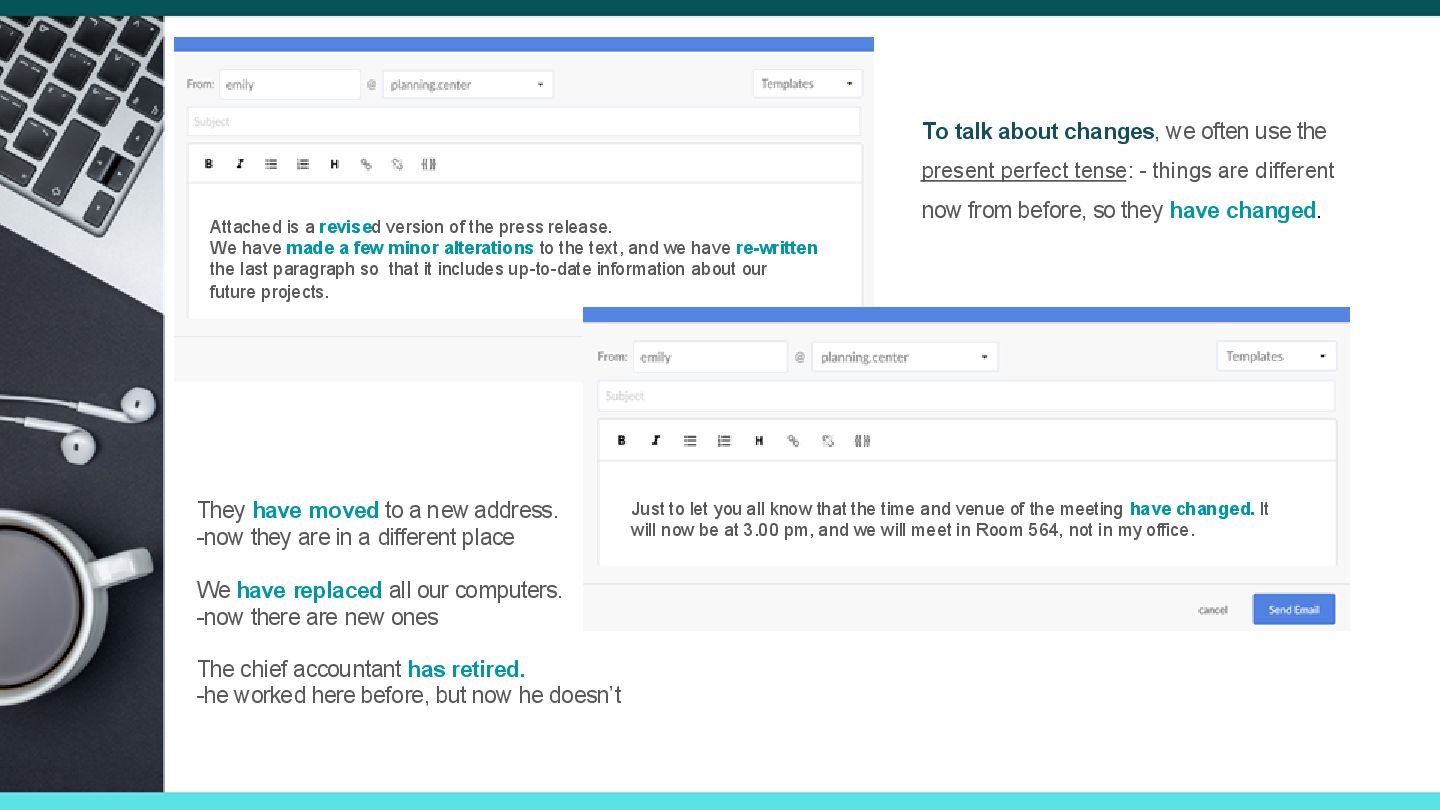Viewport: 1440px width, 810px height.
Task: Click 'To talk about changes' heading text
Action: (1038, 132)
